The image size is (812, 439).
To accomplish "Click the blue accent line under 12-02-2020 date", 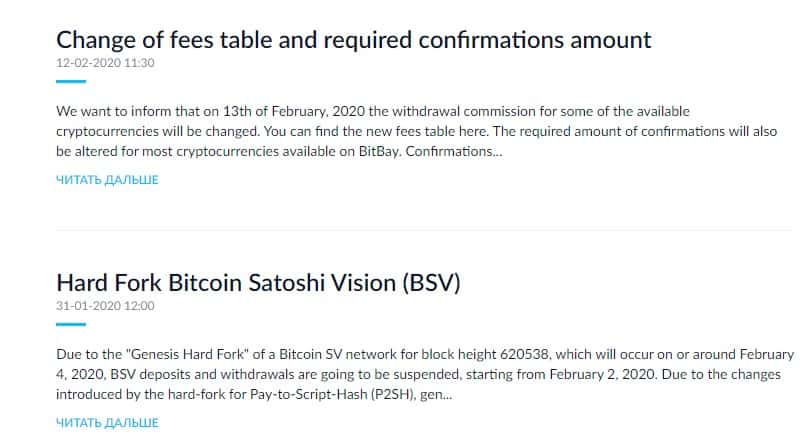I will 71,81.
